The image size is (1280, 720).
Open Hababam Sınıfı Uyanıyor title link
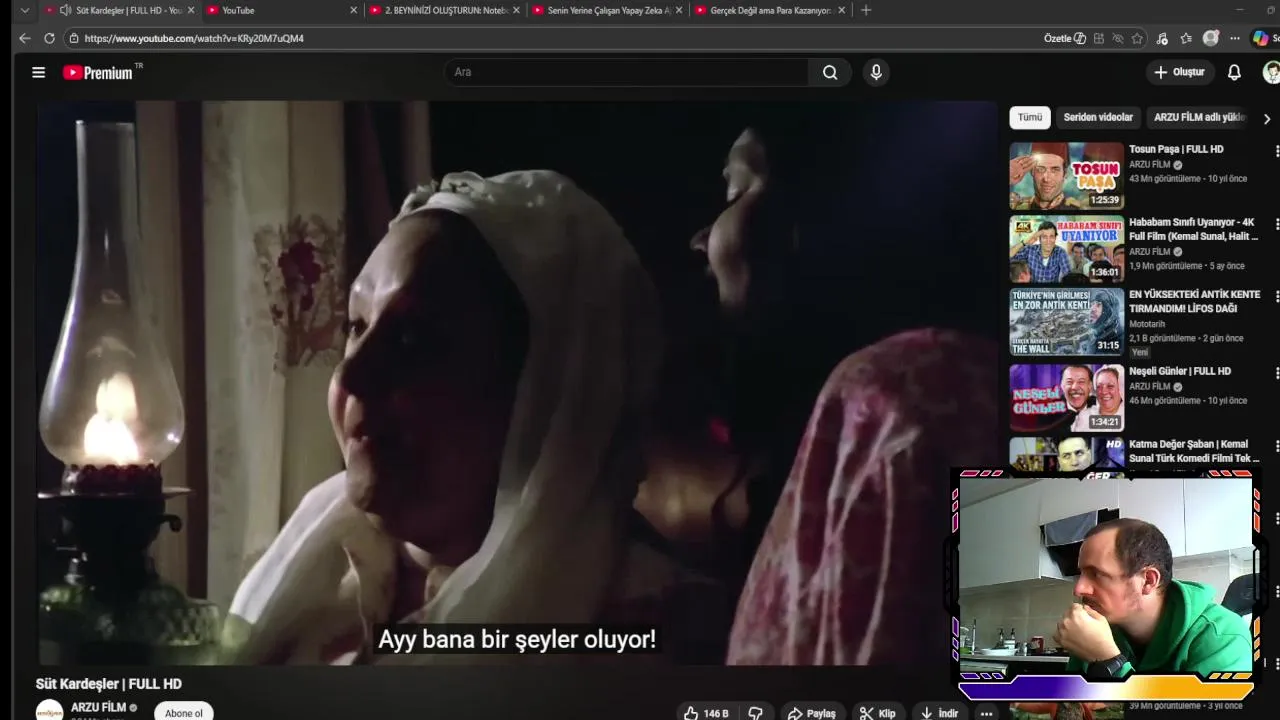[1193, 229]
